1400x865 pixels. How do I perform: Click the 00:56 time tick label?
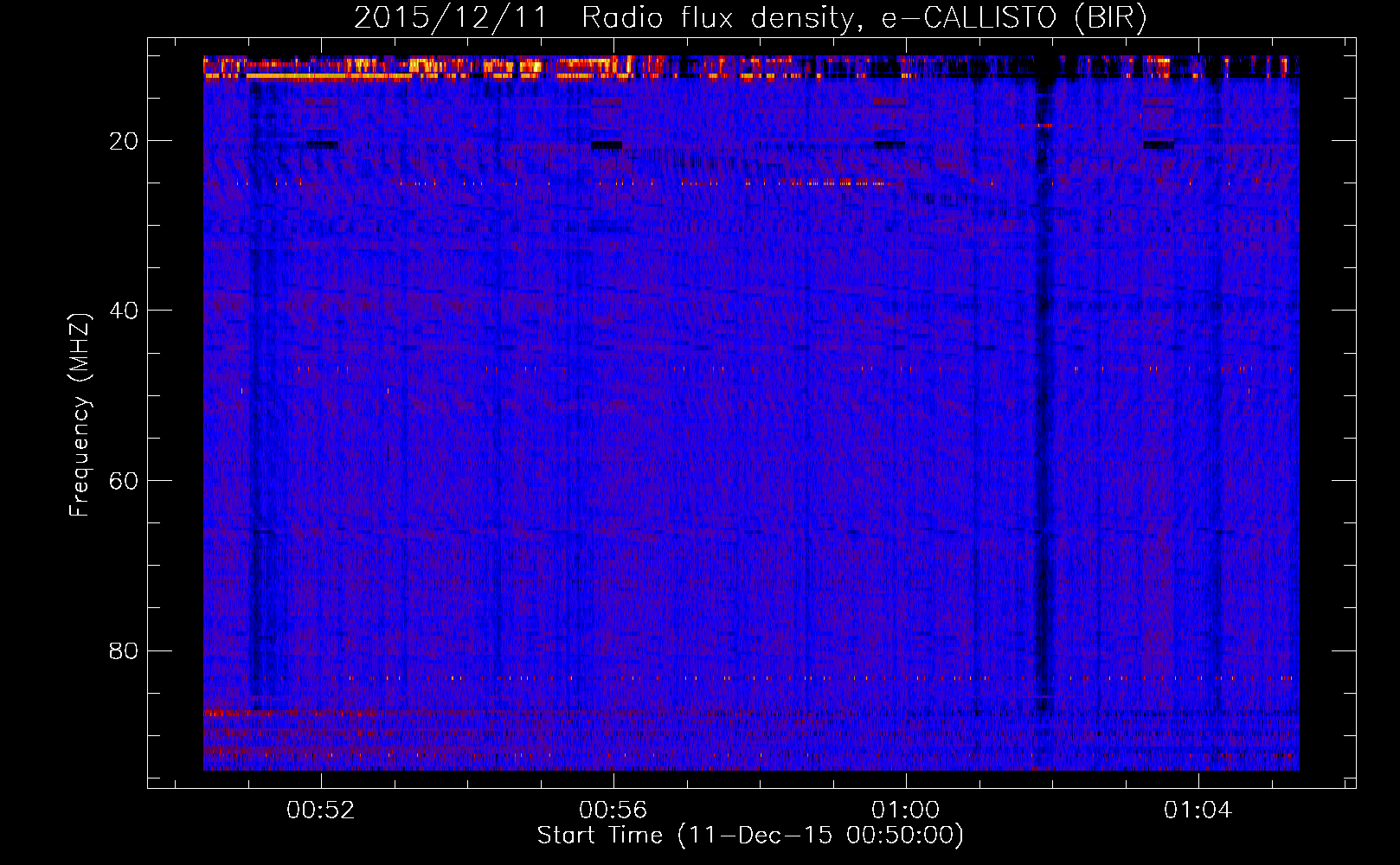(613, 811)
